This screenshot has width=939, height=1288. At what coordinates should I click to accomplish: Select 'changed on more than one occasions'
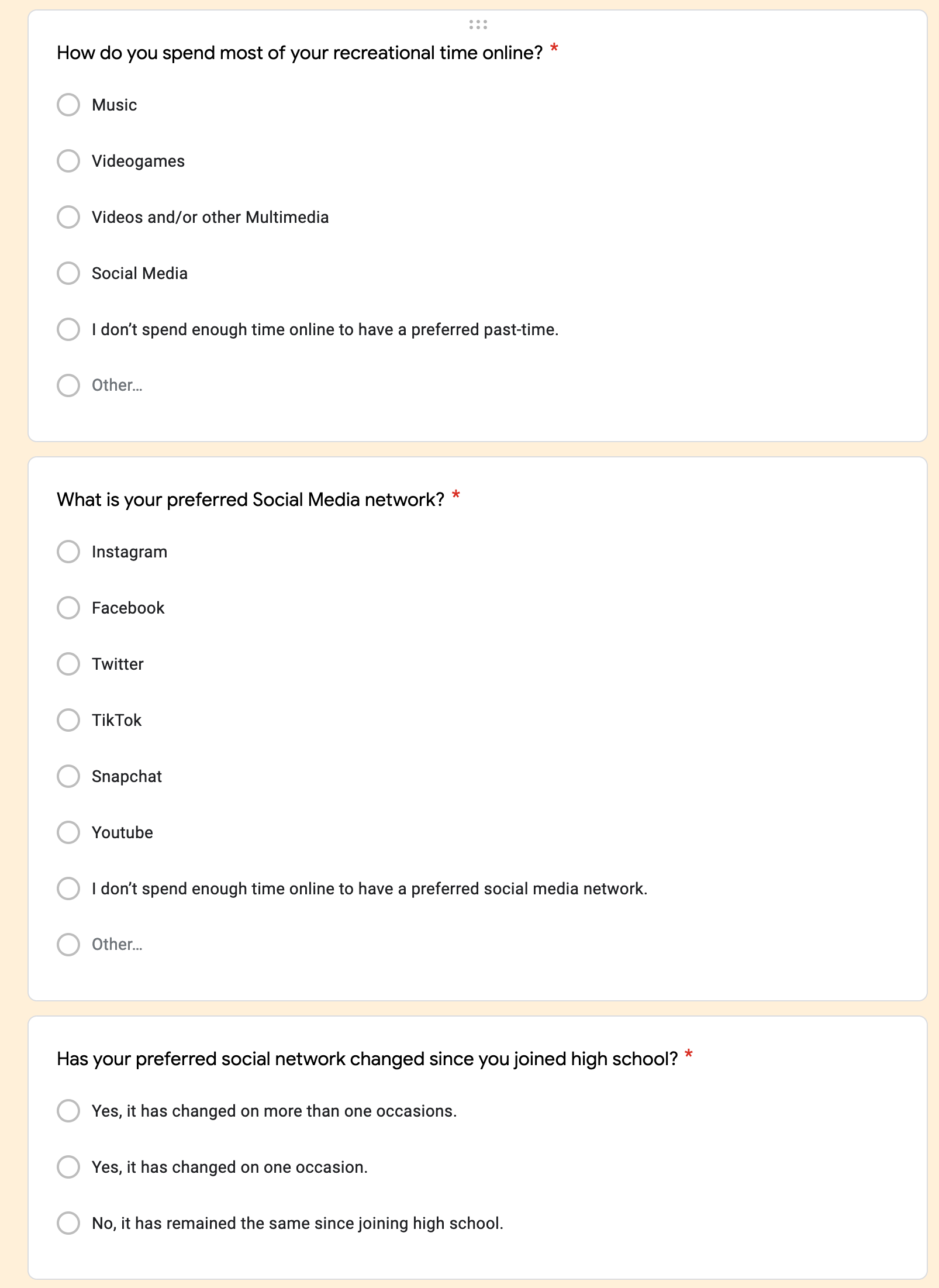click(68, 1111)
